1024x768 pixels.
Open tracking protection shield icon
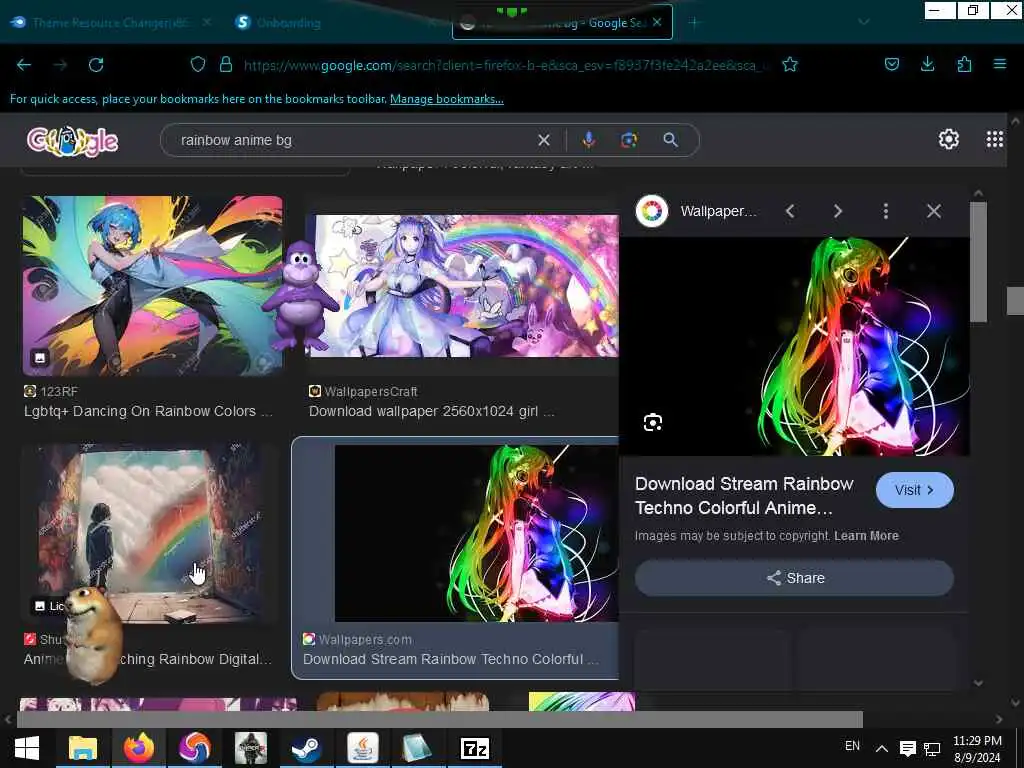coord(198,64)
